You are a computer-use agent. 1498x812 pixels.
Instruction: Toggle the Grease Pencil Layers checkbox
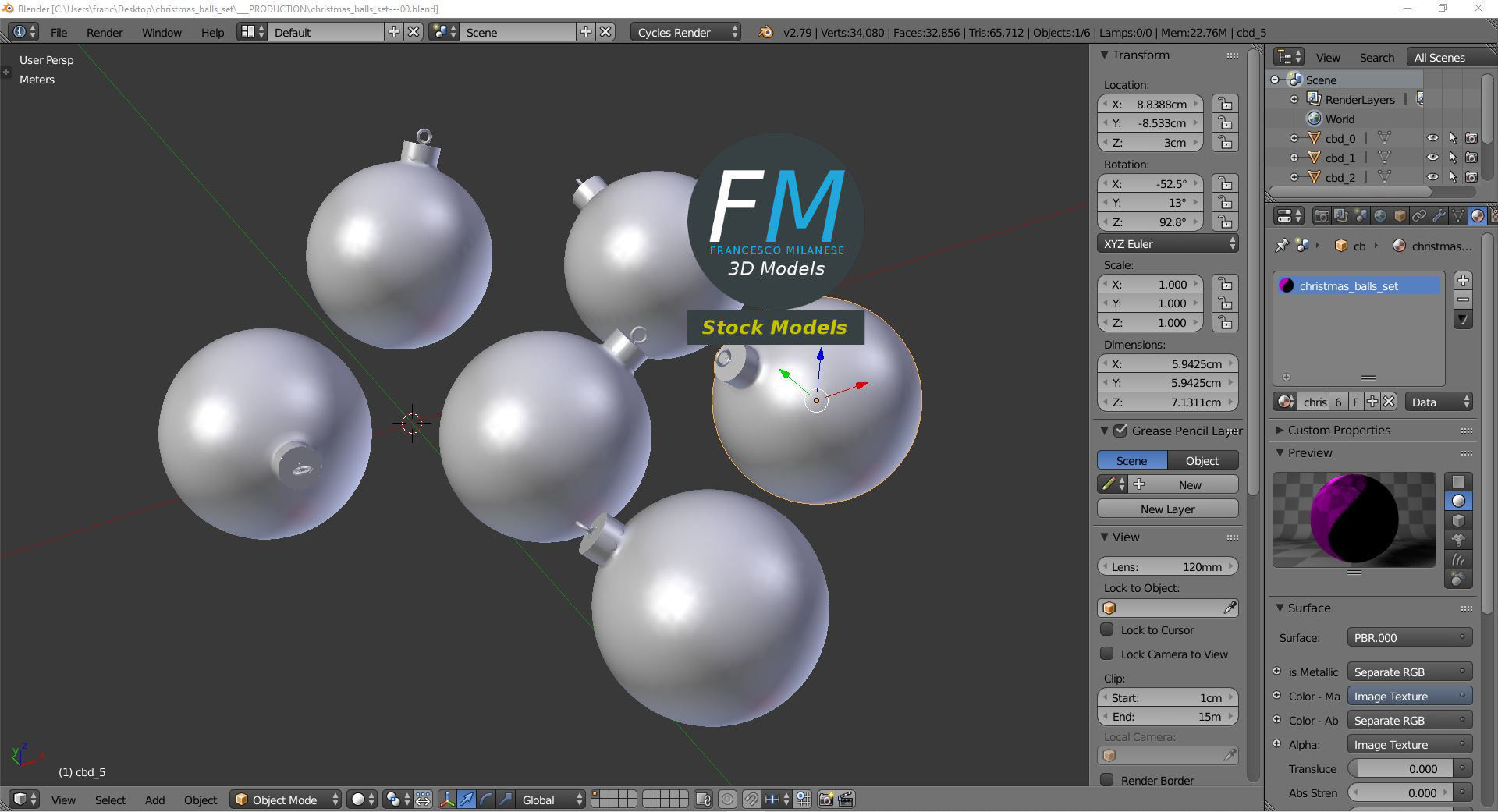coord(1121,431)
